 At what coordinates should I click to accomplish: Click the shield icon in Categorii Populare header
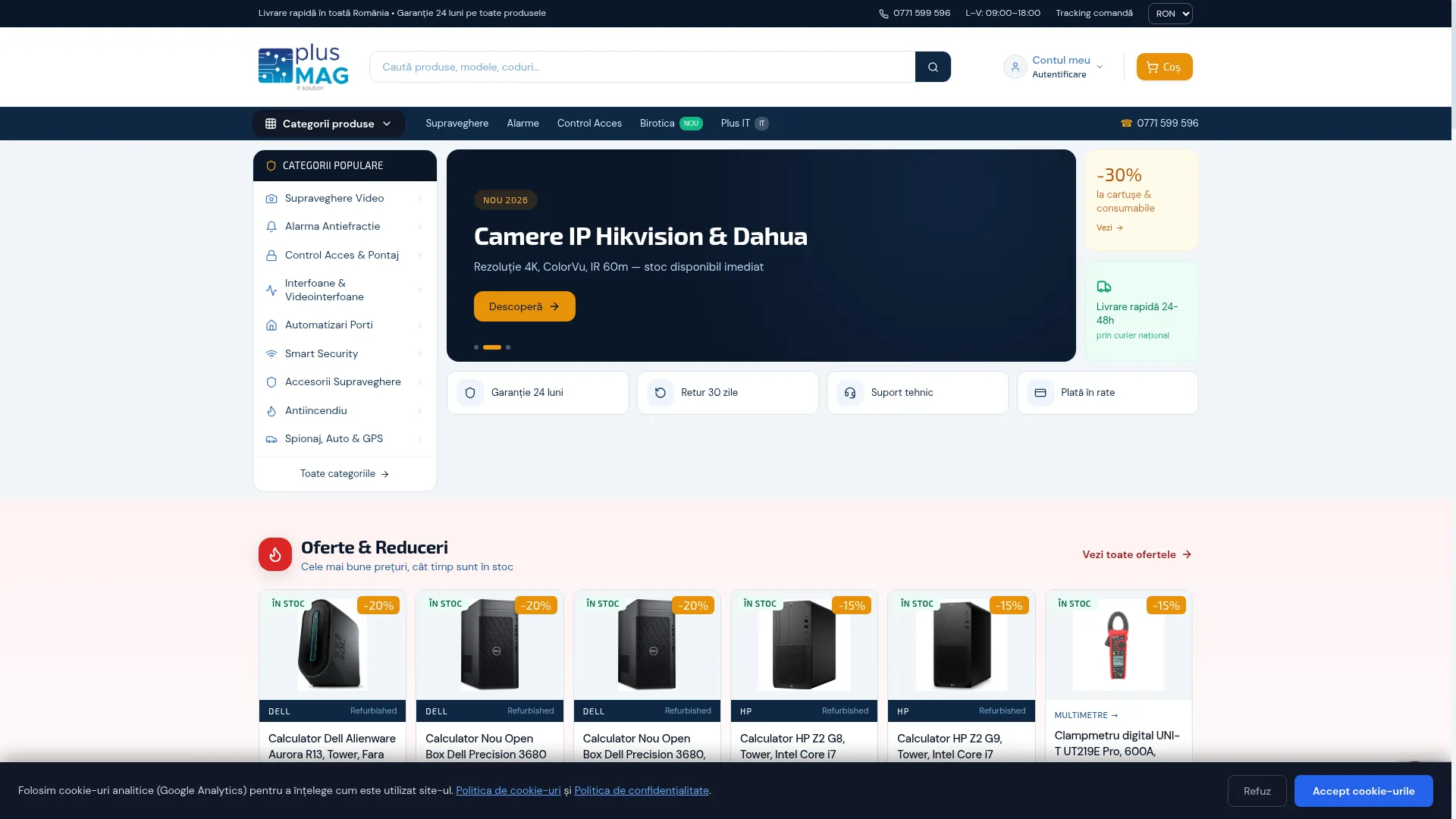point(271,165)
